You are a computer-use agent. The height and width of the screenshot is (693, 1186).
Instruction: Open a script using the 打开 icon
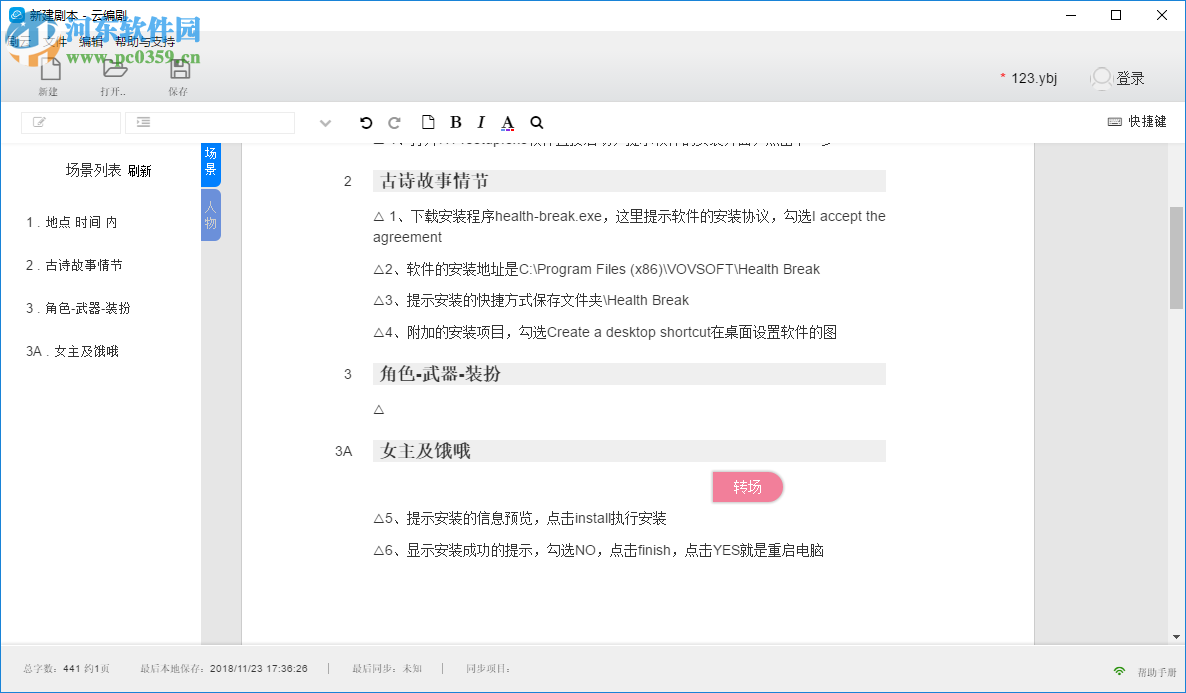[x=113, y=75]
